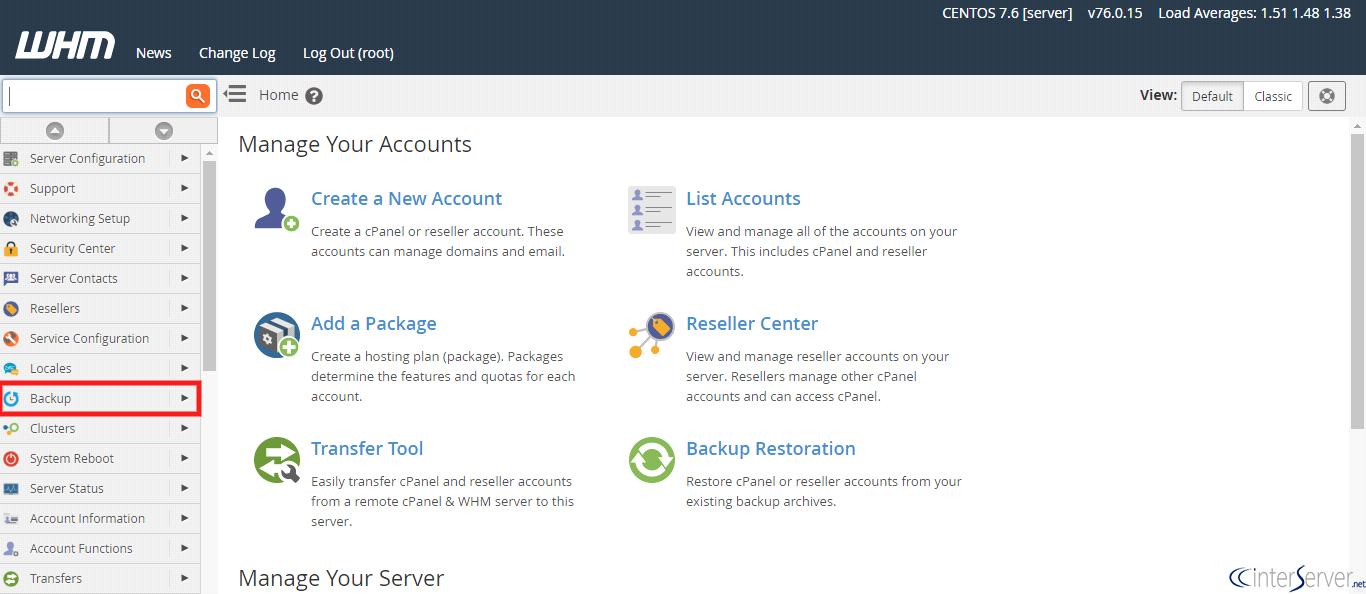Viewport: 1366px width, 594px height.
Task: Open the List Accounts link
Action: [x=743, y=199]
